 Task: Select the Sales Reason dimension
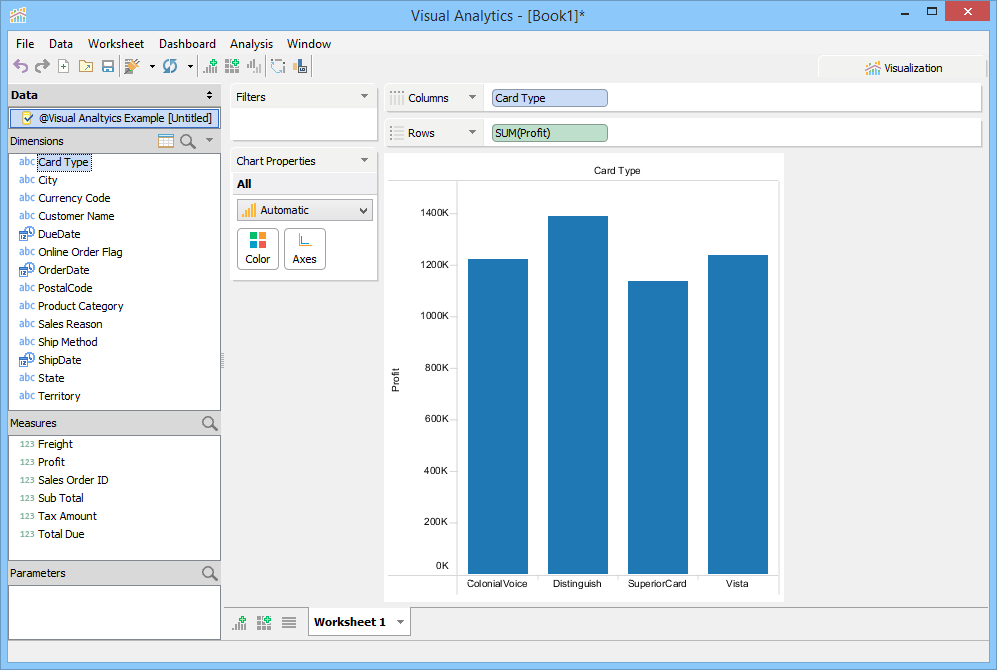[70, 324]
